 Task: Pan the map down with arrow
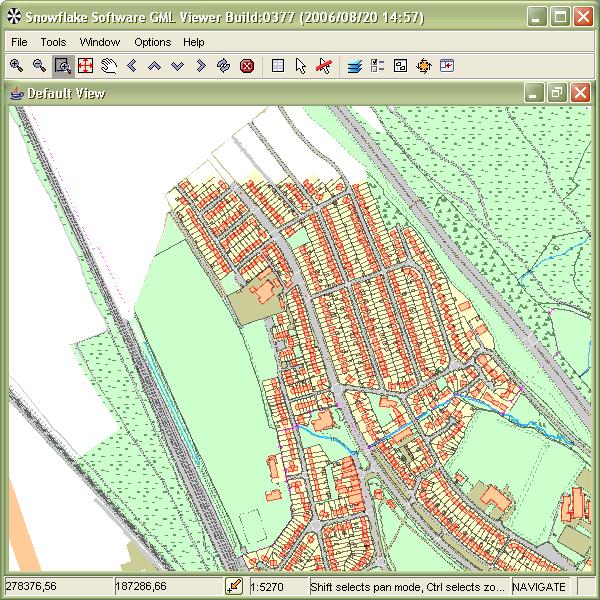coord(177,66)
